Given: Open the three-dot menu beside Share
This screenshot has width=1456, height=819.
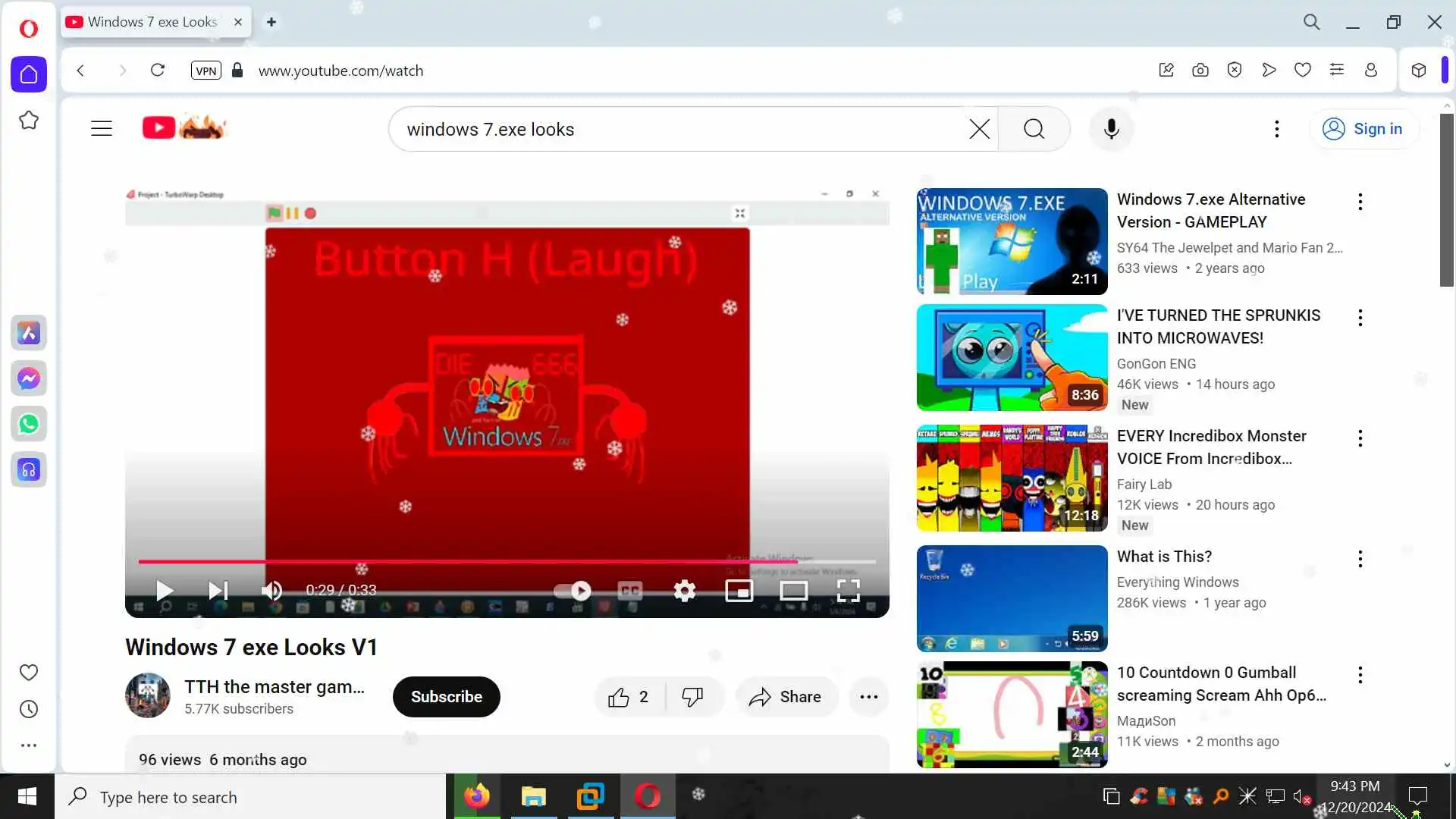Looking at the screenshot, I should (x=868, y=697).
